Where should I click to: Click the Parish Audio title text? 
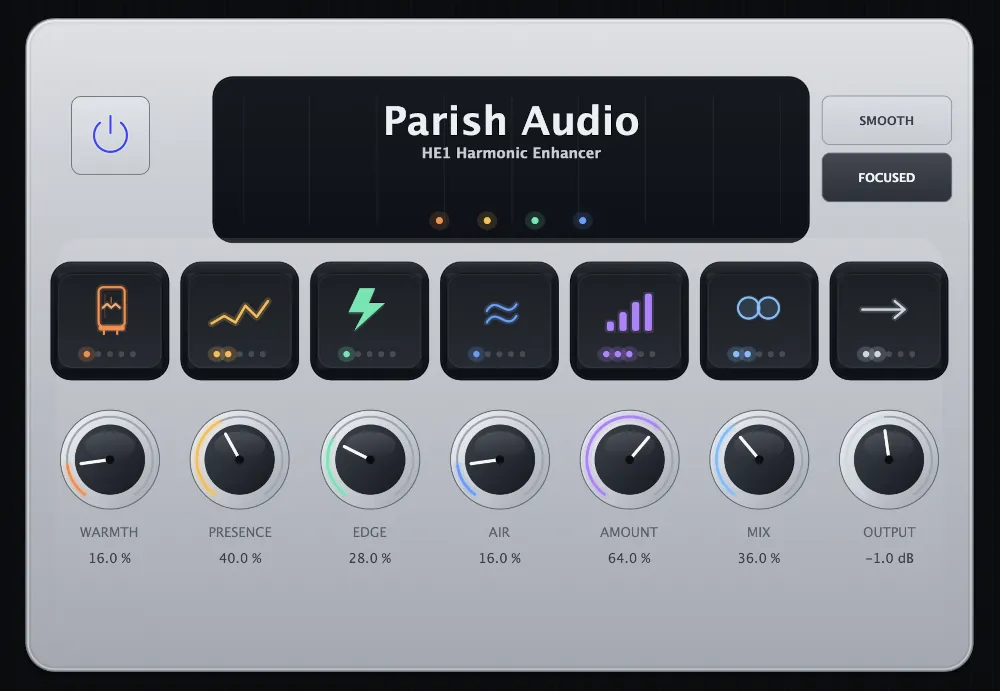(x=511, y=121)
